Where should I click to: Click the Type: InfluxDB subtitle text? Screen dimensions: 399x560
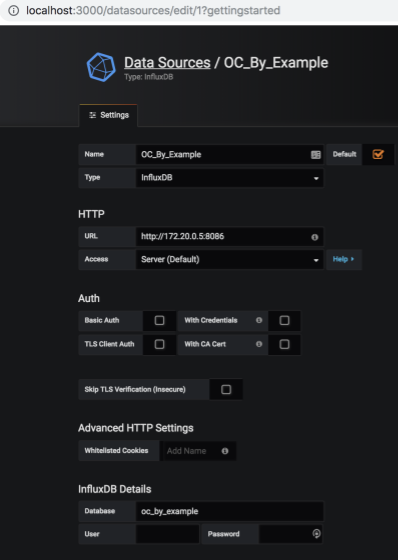(x=149, y=77)
